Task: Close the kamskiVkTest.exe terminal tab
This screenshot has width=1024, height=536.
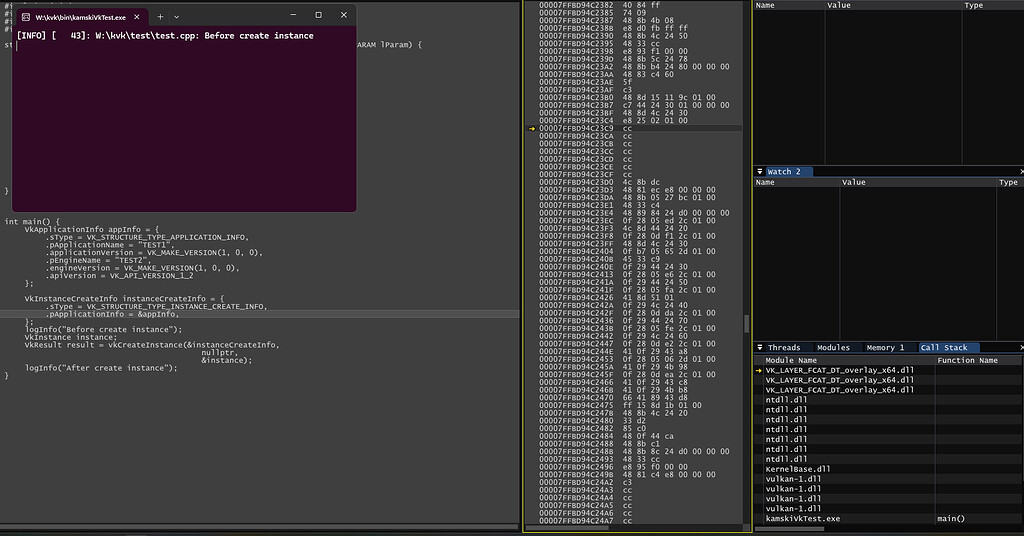Action: [x=136, y=17]
